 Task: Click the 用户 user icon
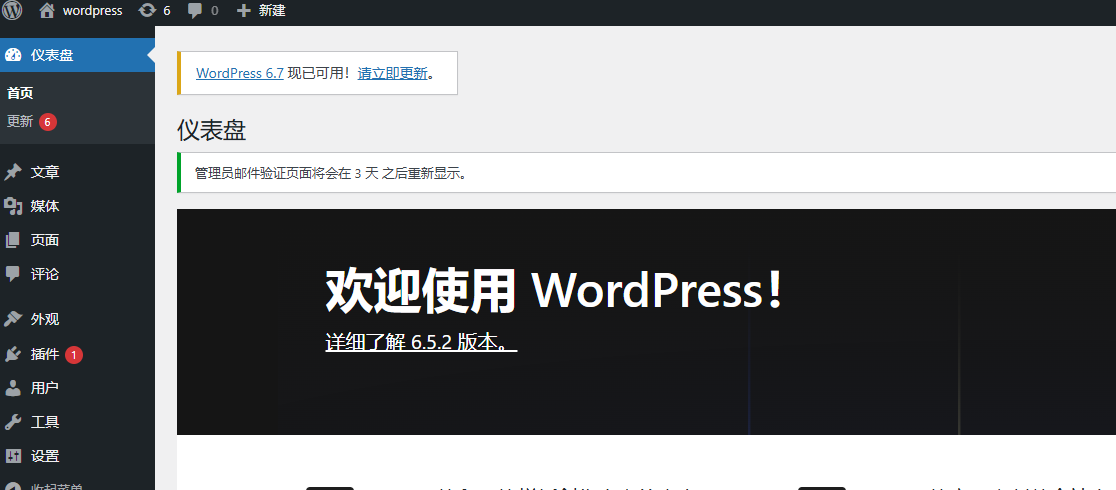[13, 388]
